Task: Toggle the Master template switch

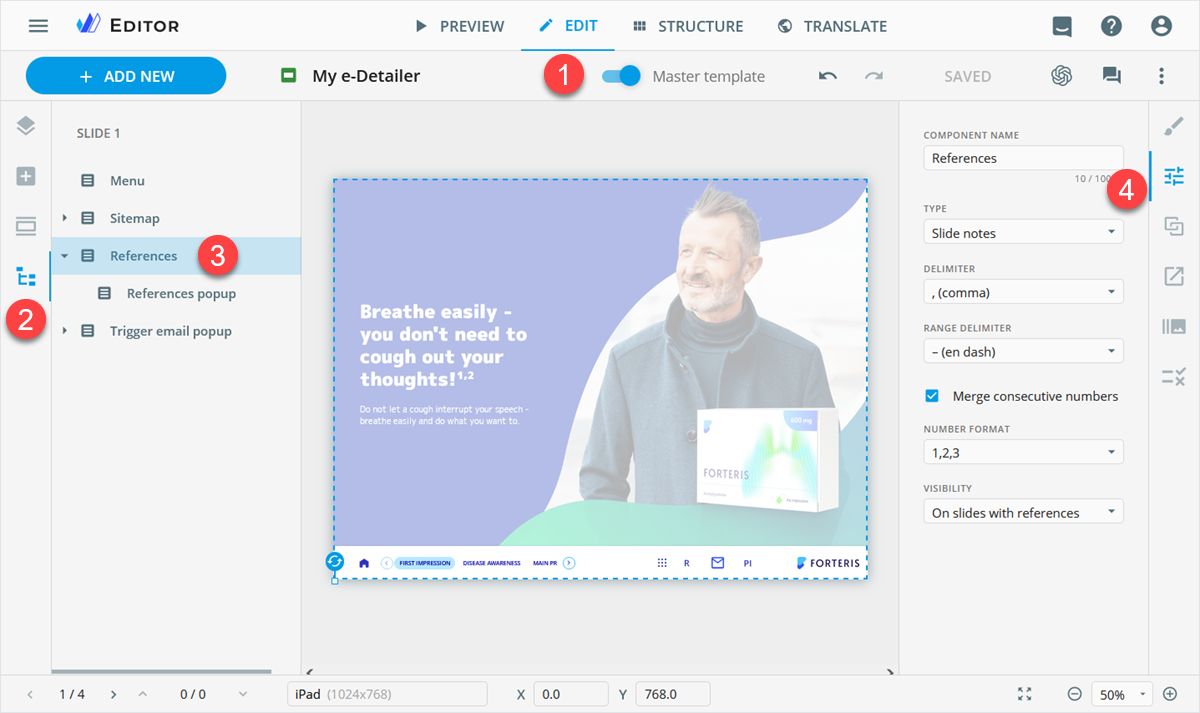Action: coord(621,76)
